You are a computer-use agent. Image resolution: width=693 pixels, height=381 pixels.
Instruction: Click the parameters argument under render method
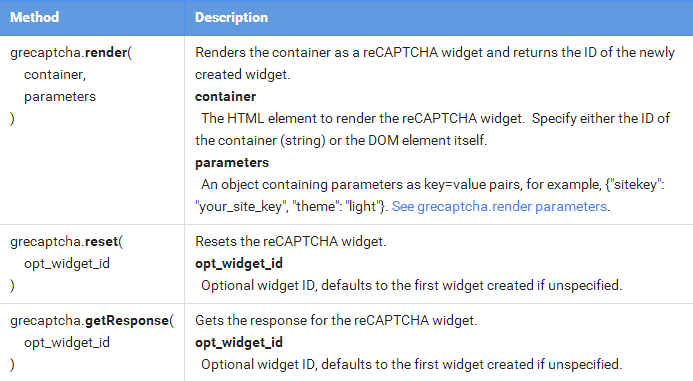click(x=60, y=97)
